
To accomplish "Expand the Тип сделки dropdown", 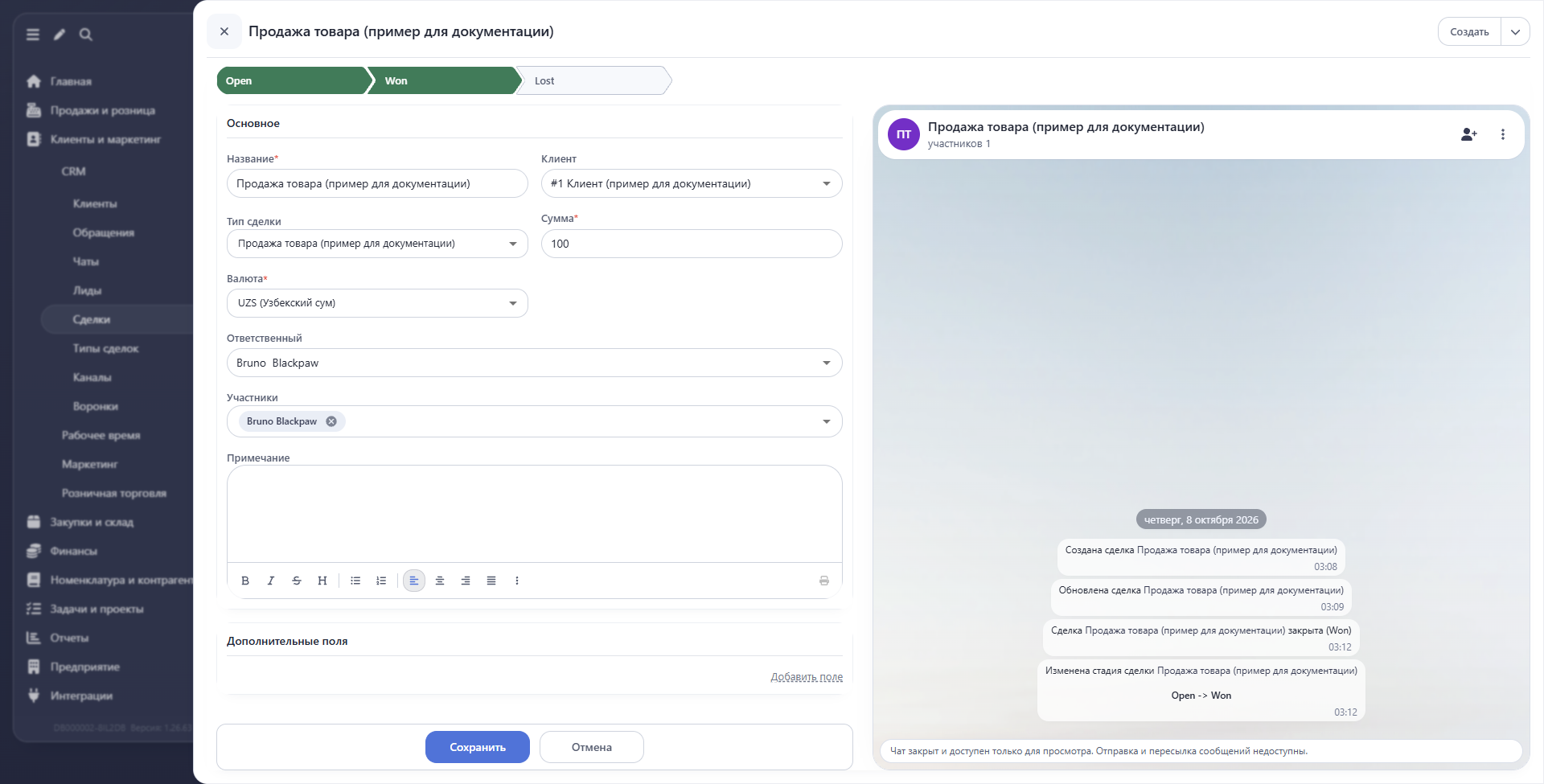I will (513, 244).
